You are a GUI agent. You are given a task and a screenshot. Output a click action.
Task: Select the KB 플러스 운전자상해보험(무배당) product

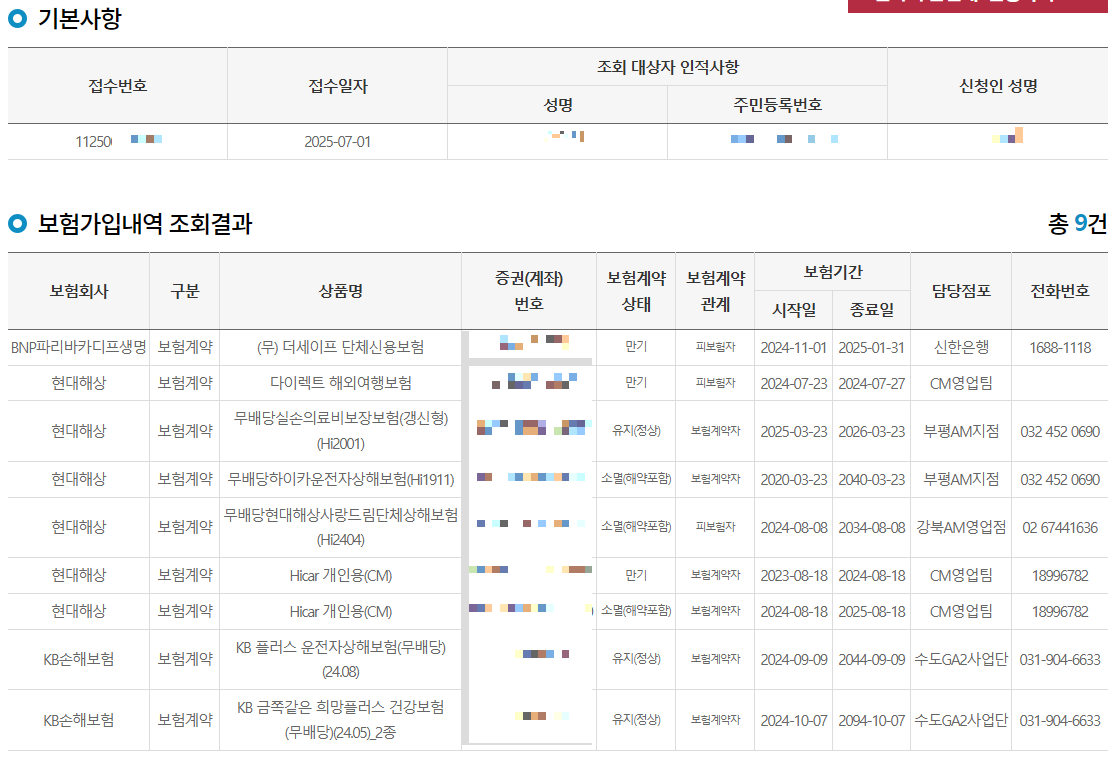[x=340, y=659]
